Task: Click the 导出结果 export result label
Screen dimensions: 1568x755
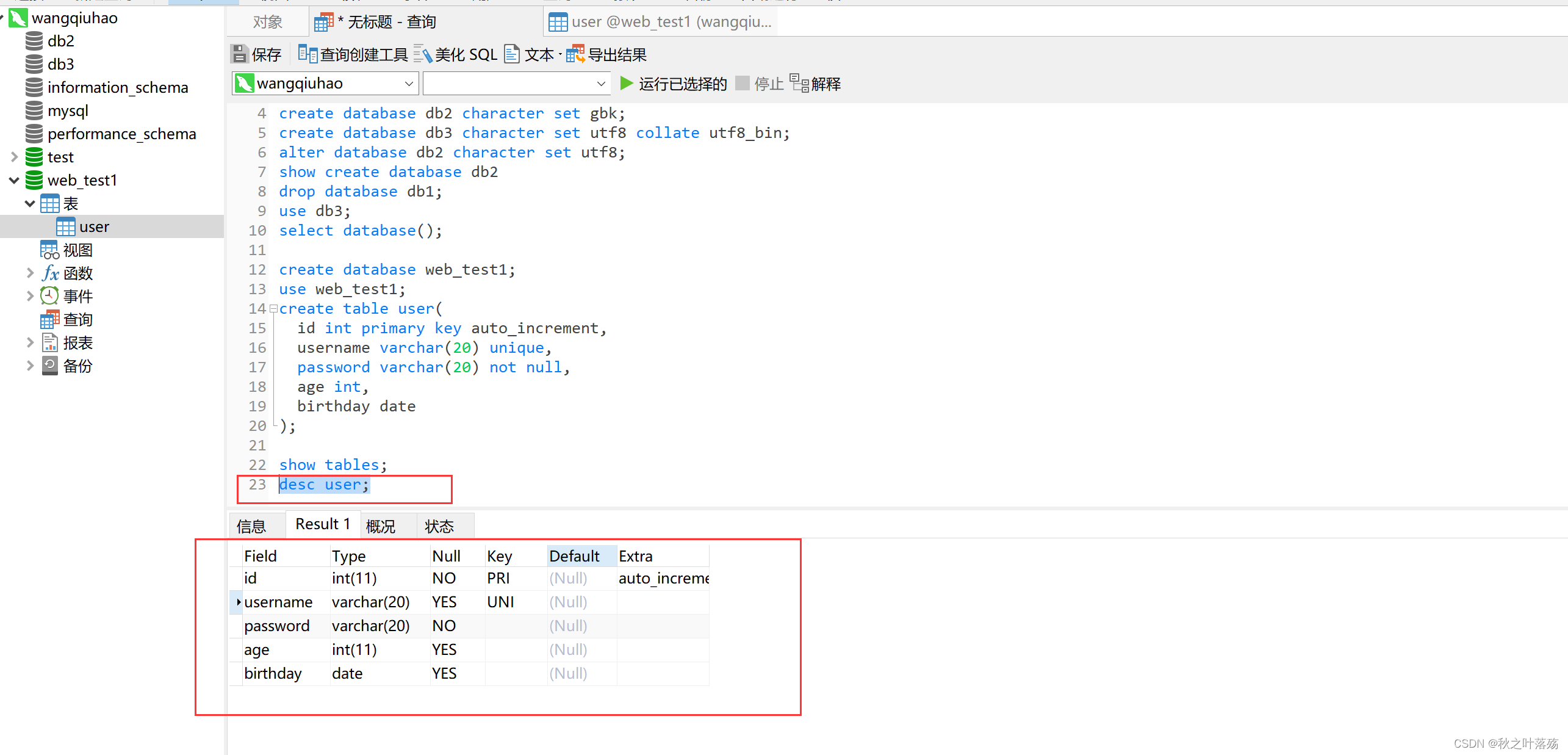Action: 617,55
